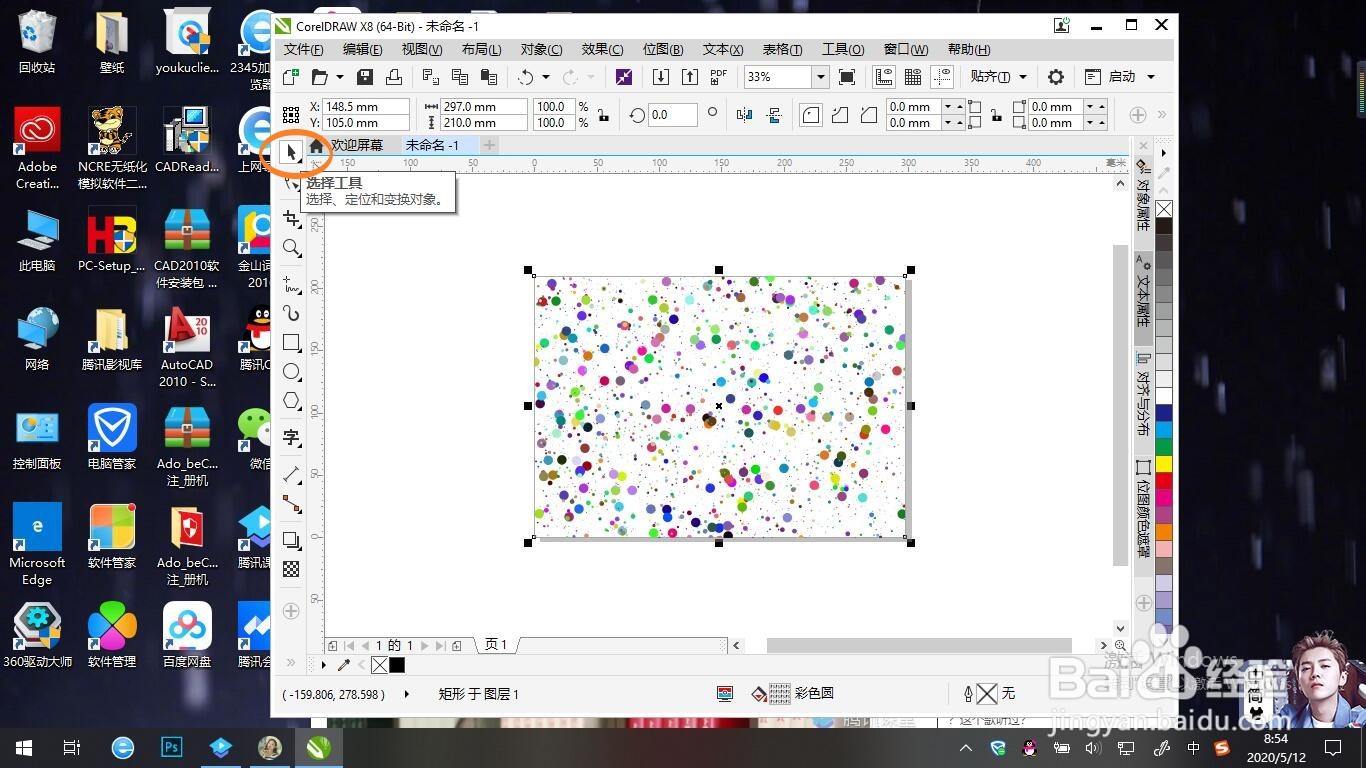Click the Save floppy icon
1366x768 pixels.
365,77
